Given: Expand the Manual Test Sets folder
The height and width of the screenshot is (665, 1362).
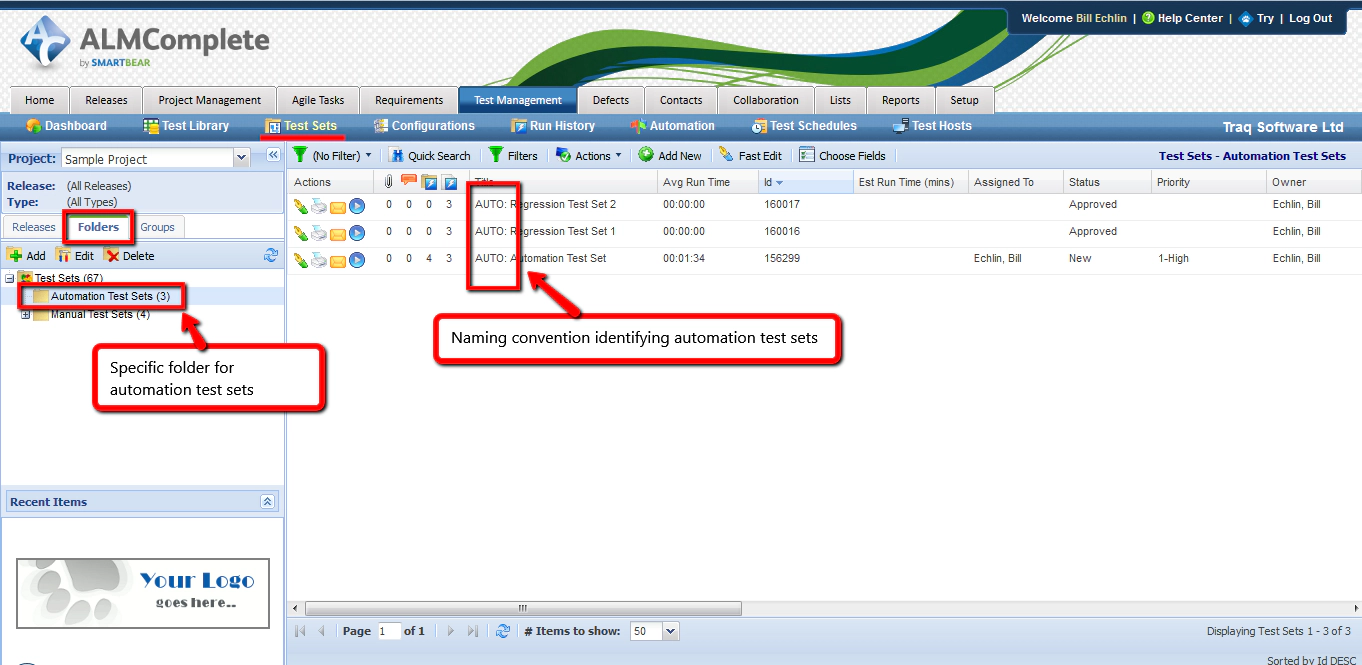Looking at the screenshot, I should pyautogui.click(x=26, y=314).
